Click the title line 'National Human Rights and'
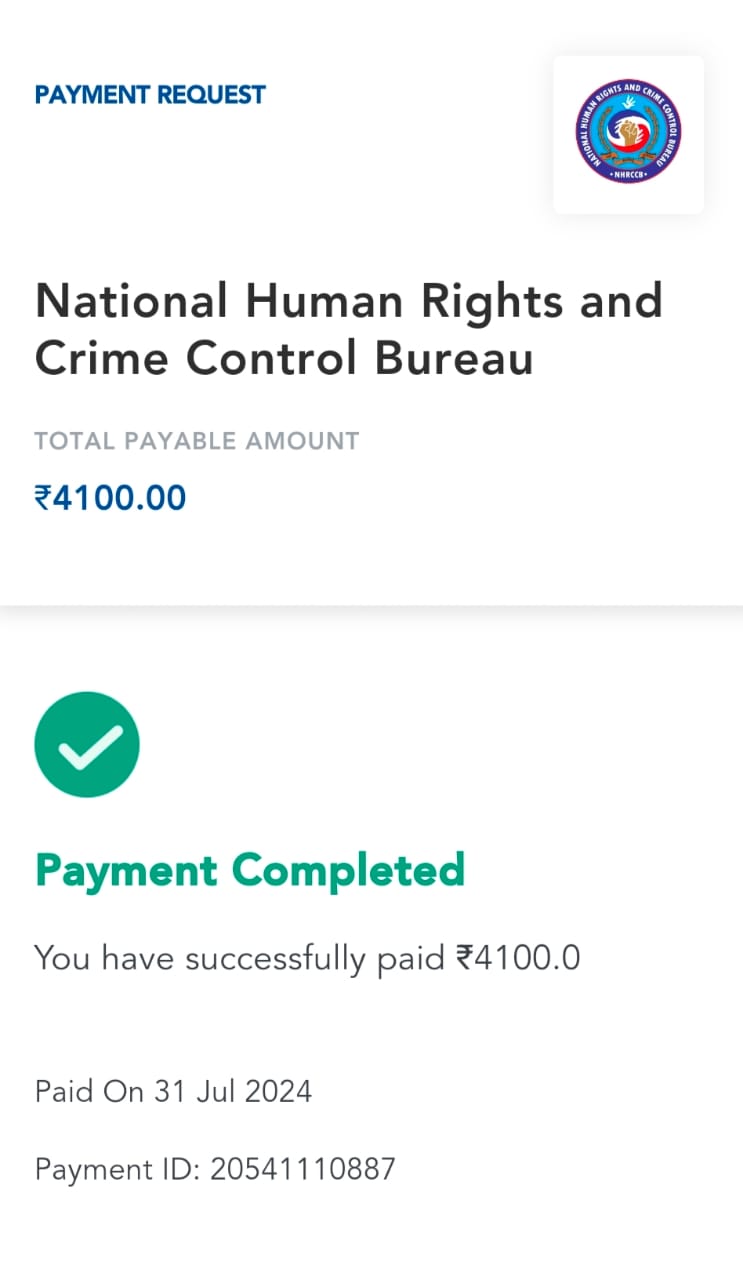This screenshot has width=743, height=1280. point(349,300)
